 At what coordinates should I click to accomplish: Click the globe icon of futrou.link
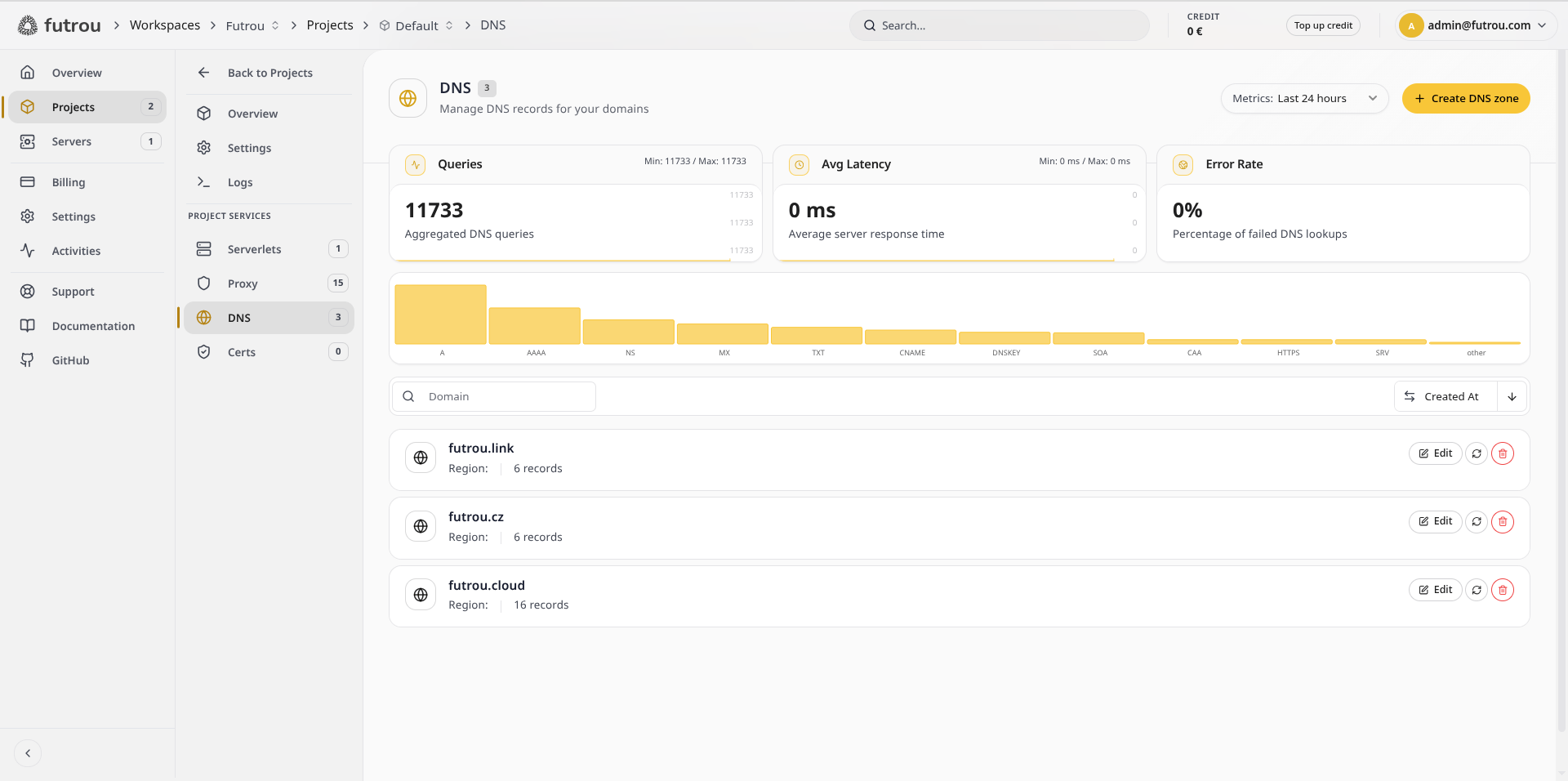click(421, 457)
